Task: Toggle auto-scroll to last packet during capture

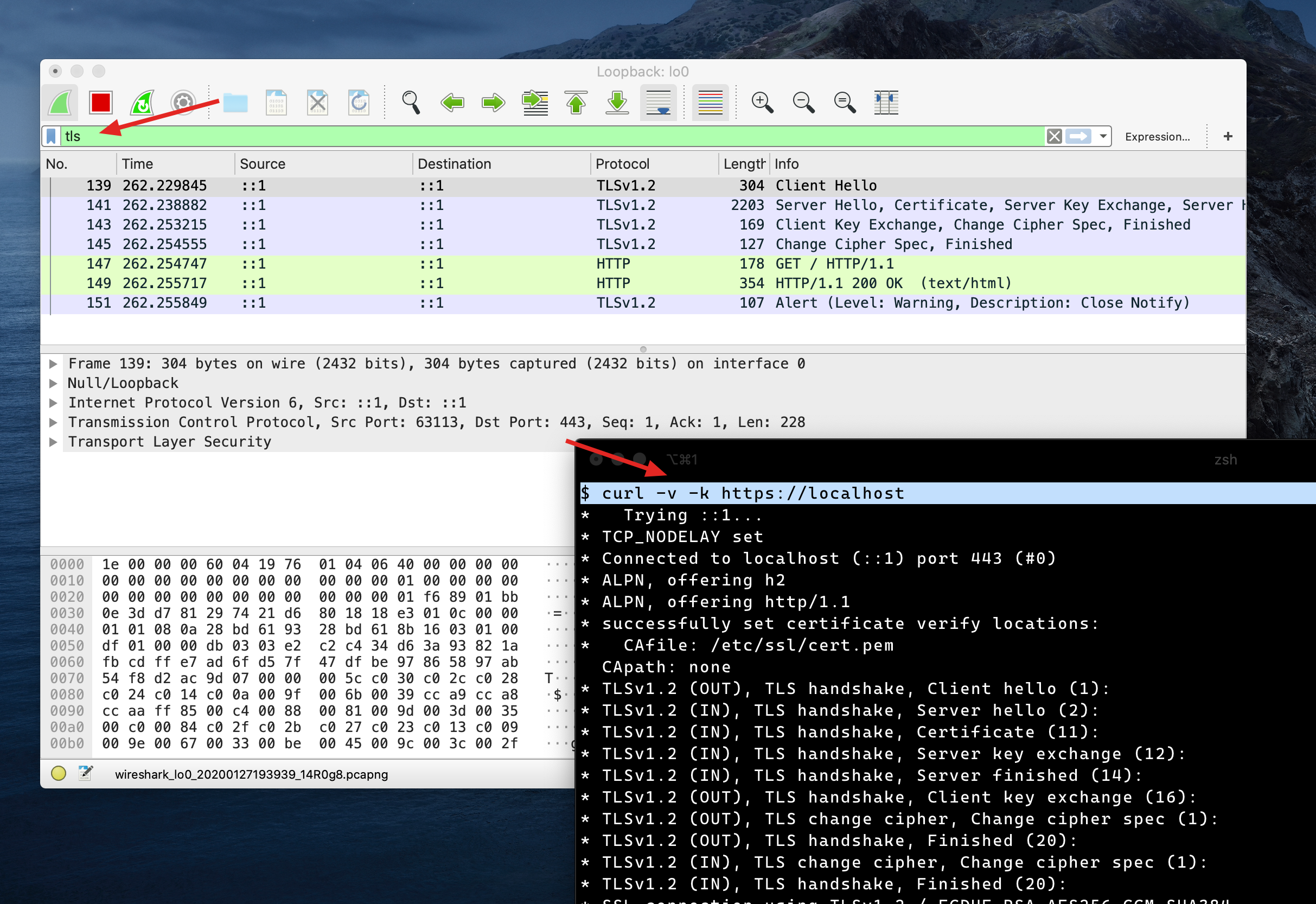Action: pyautogui.click(x=658, y=103)
